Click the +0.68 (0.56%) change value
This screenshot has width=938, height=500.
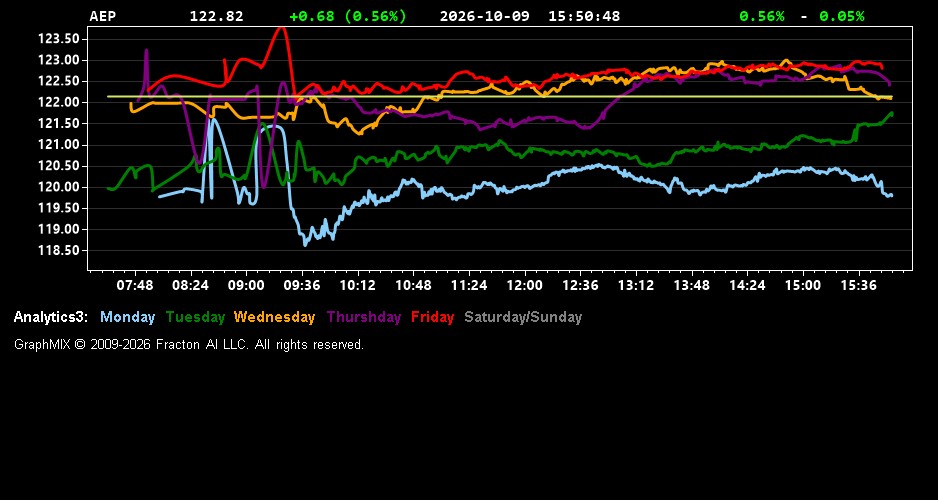point(348,16)
